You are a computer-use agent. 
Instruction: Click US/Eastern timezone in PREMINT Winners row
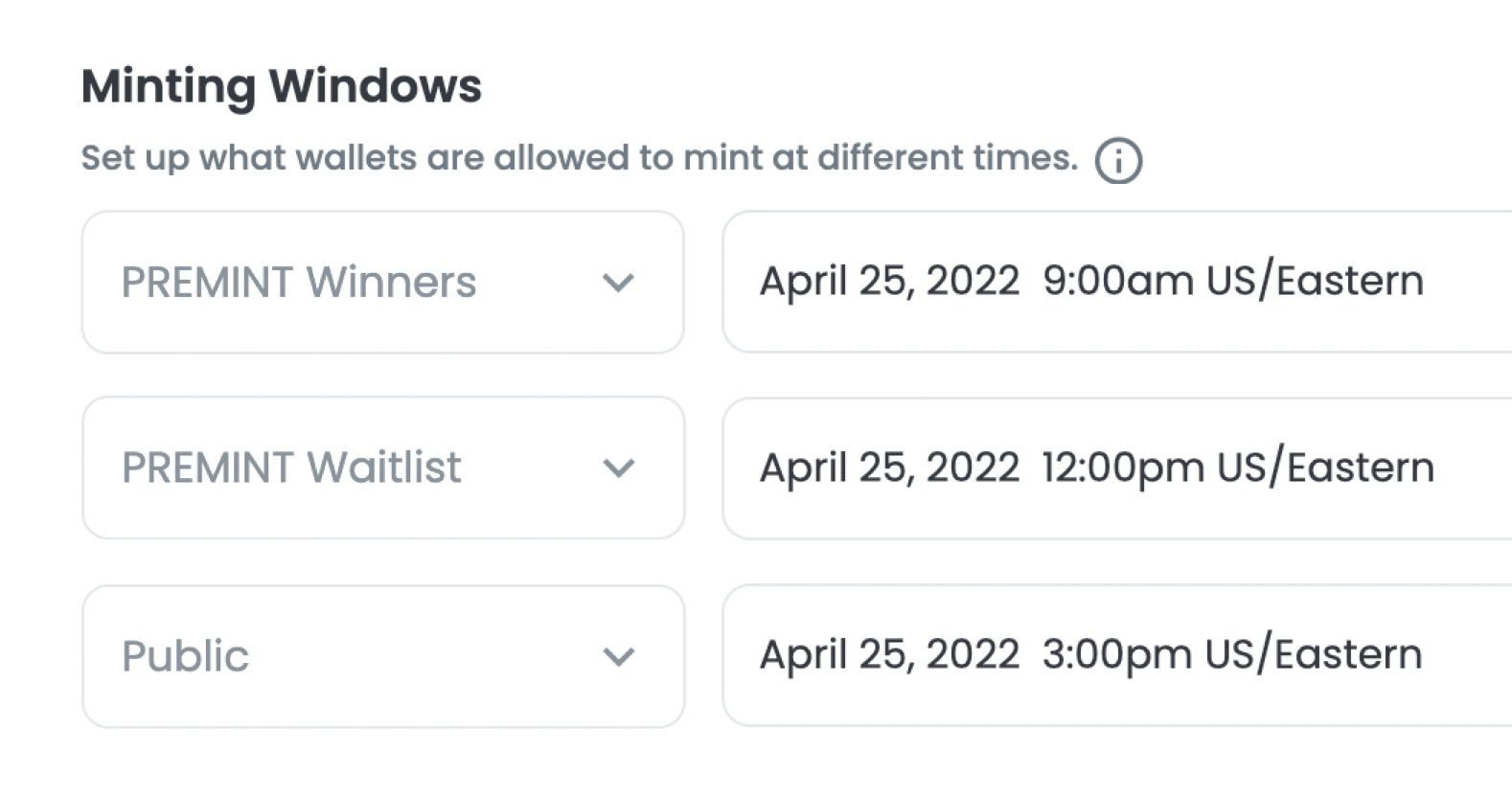(x=1315, y=282)
